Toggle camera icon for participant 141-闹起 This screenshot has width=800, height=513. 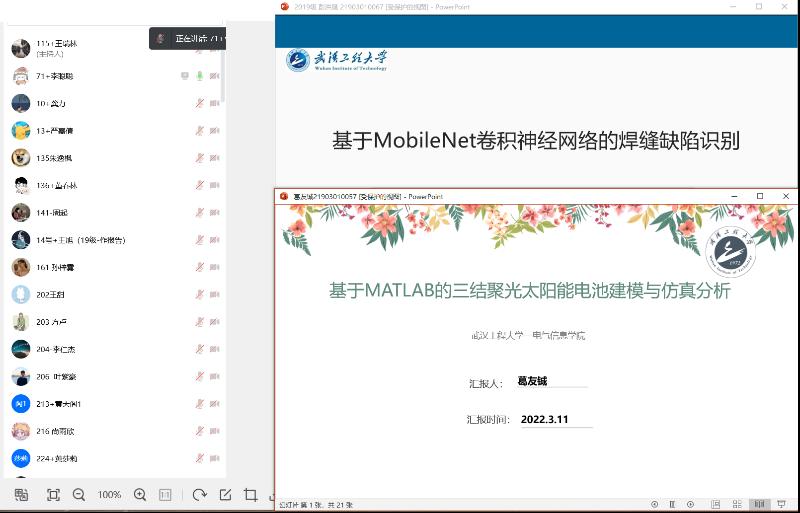(214, 212)
